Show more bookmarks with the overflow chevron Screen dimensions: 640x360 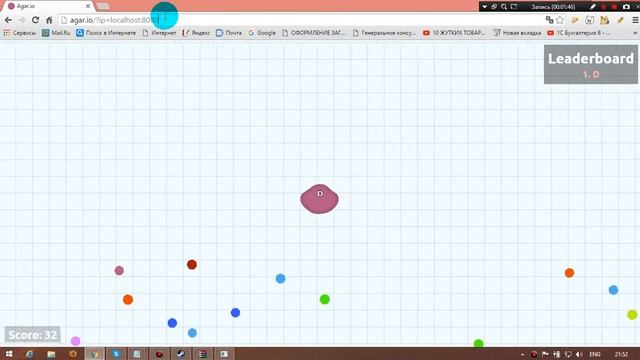(x=636, y=33)
